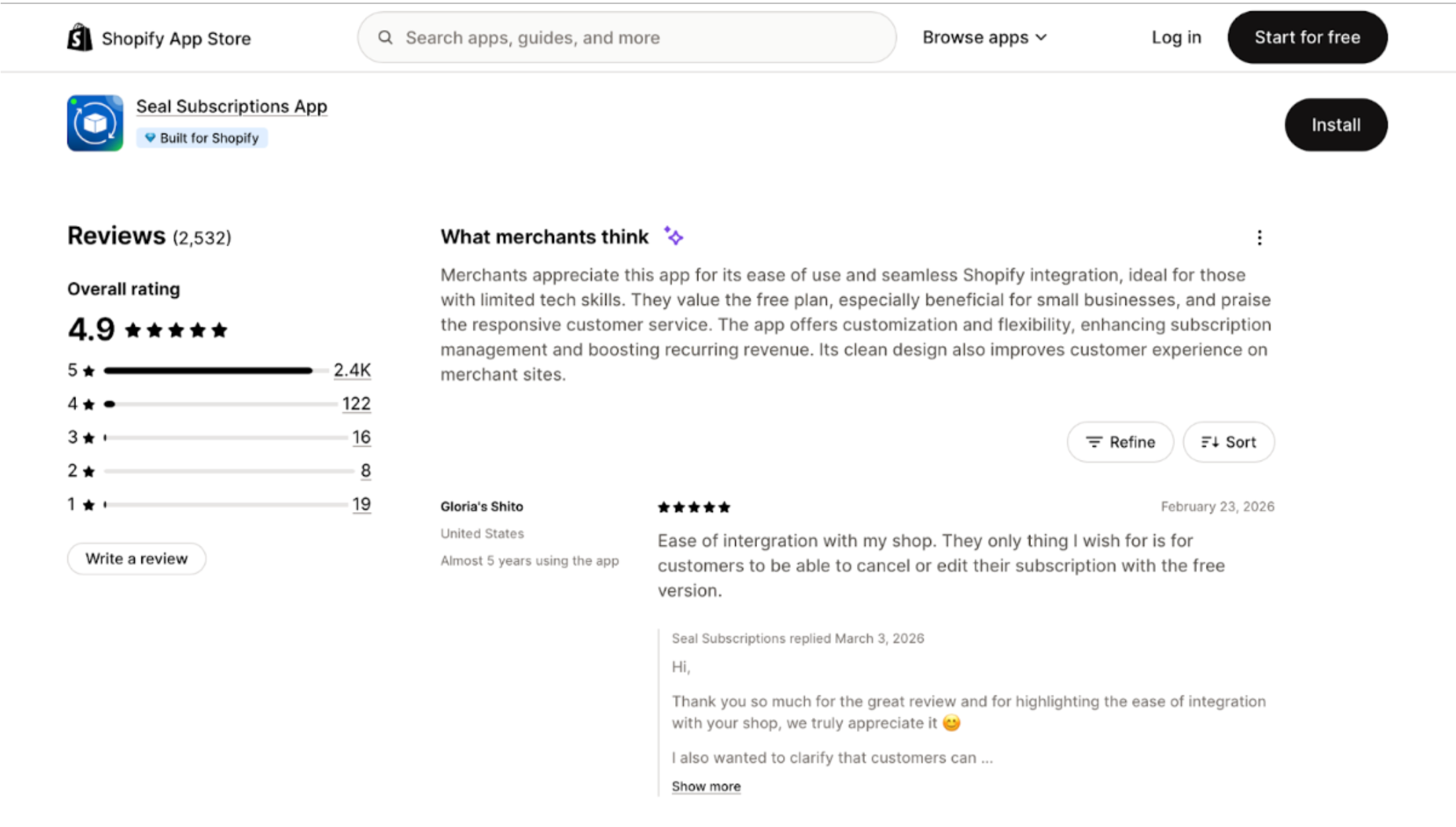Screen dimensions: 1456x827
Task: Click the overall rating stars
Action: pyautogui.click(x=176, y=330)
